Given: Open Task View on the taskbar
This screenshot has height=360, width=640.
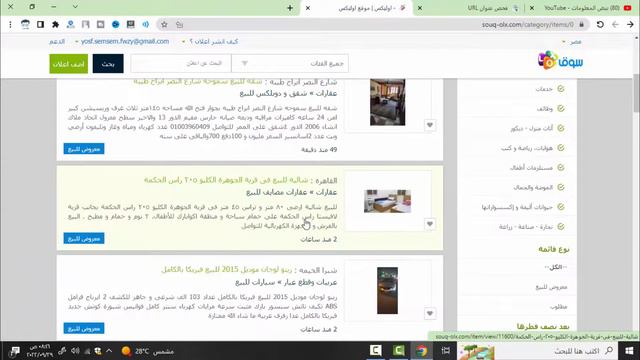Looking at the screenshot, I should (446, 351).
